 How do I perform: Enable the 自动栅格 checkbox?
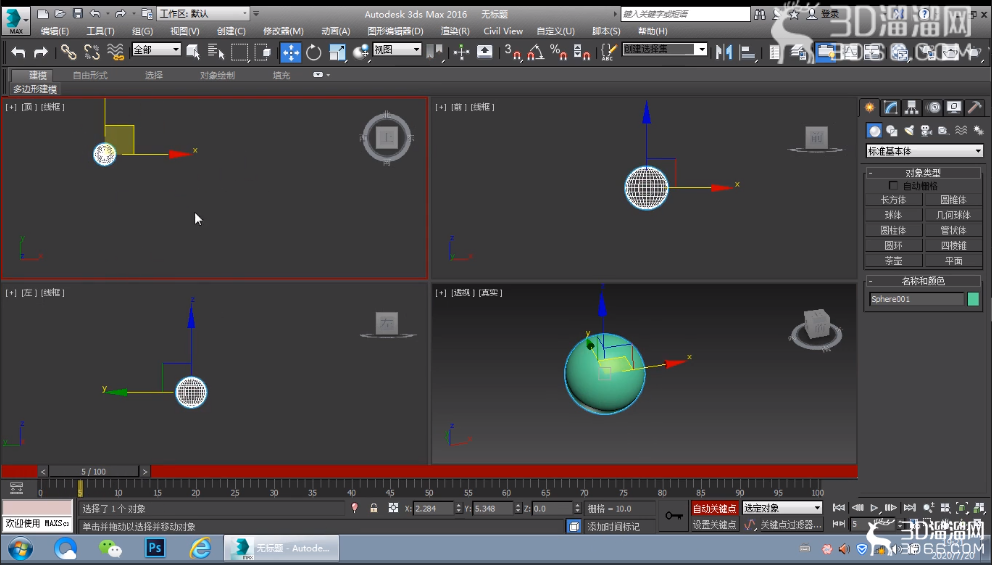coord(893,185)
